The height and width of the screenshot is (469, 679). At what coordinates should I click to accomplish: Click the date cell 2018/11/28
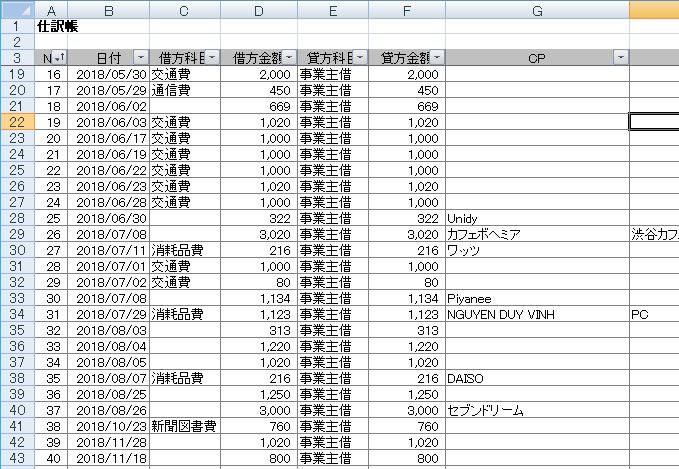[x=110, y=442]
